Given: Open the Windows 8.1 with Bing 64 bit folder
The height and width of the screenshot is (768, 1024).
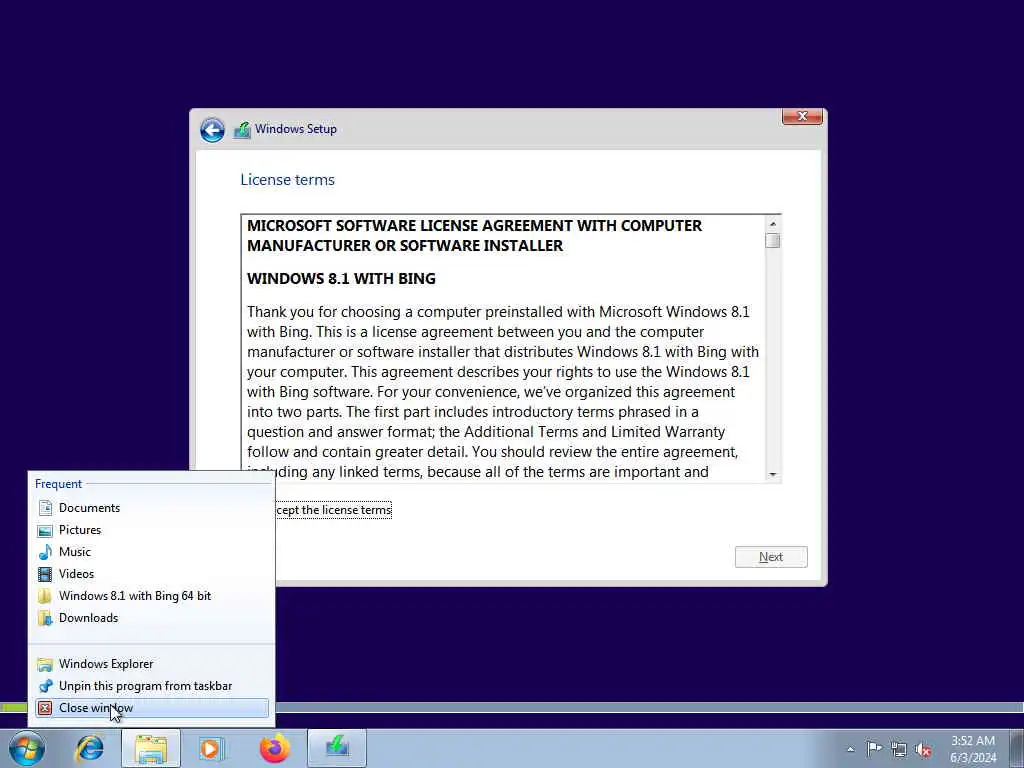Looking at the screenshot, I should click(x=152, y=596).
